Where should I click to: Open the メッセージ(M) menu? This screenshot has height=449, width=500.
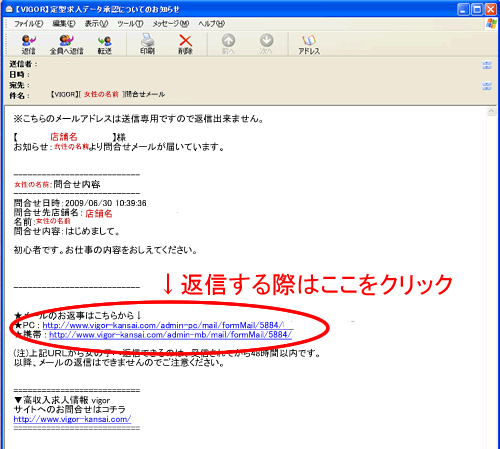pos(171,24)
